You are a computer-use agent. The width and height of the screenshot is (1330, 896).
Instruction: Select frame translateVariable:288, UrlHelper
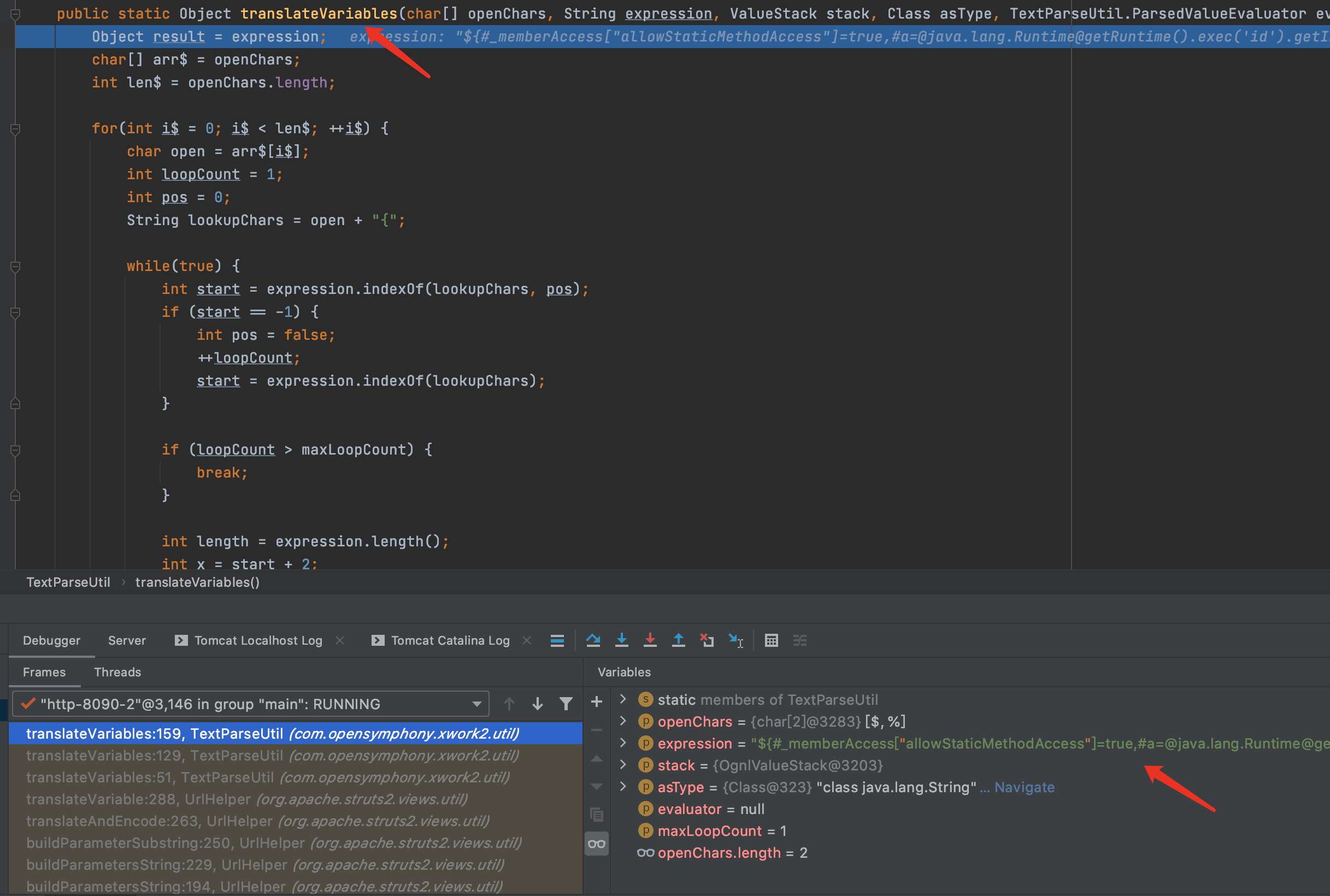tap(296, 799)
